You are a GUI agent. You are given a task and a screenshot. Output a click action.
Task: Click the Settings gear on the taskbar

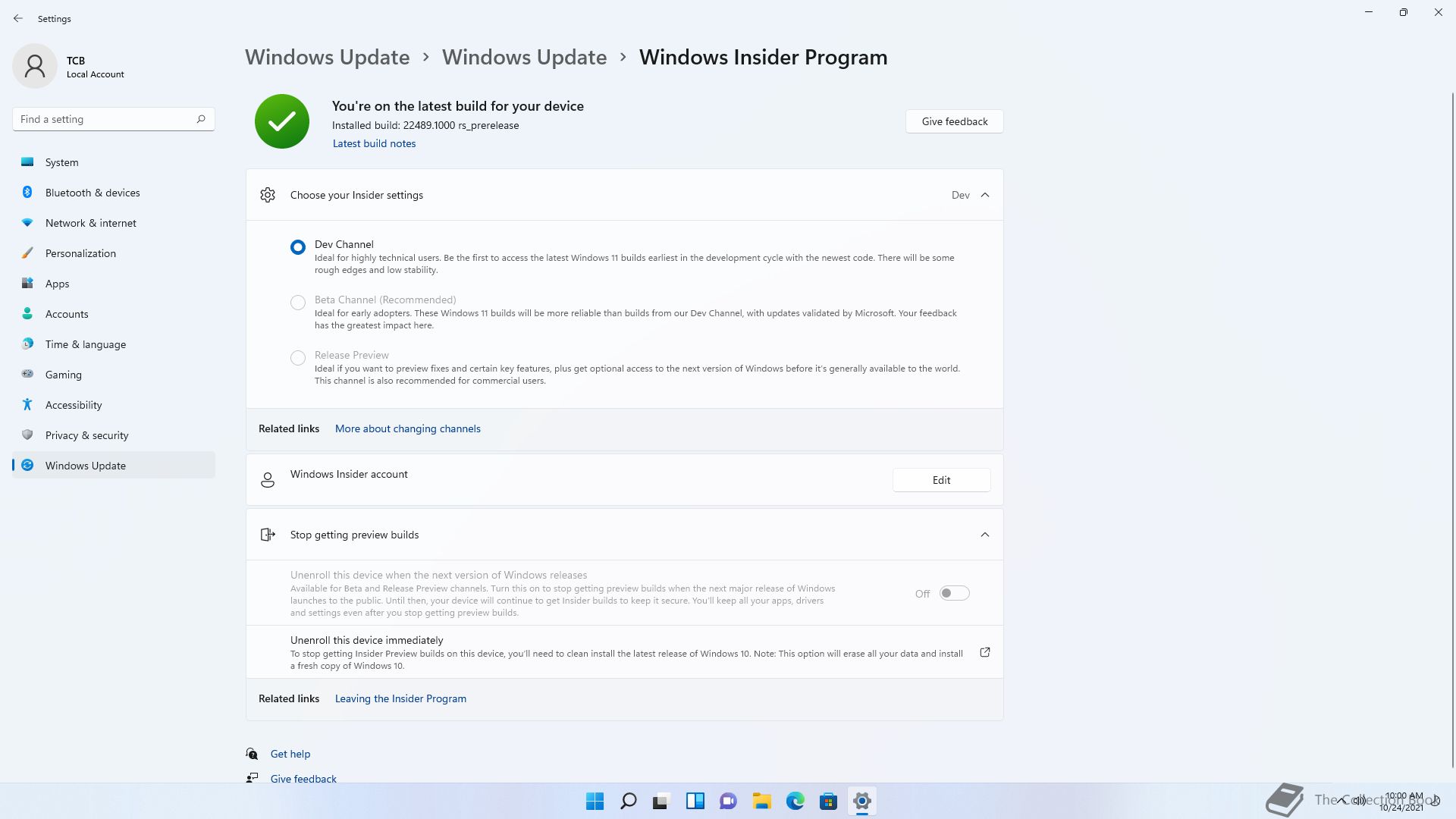(x=862, y=801)
